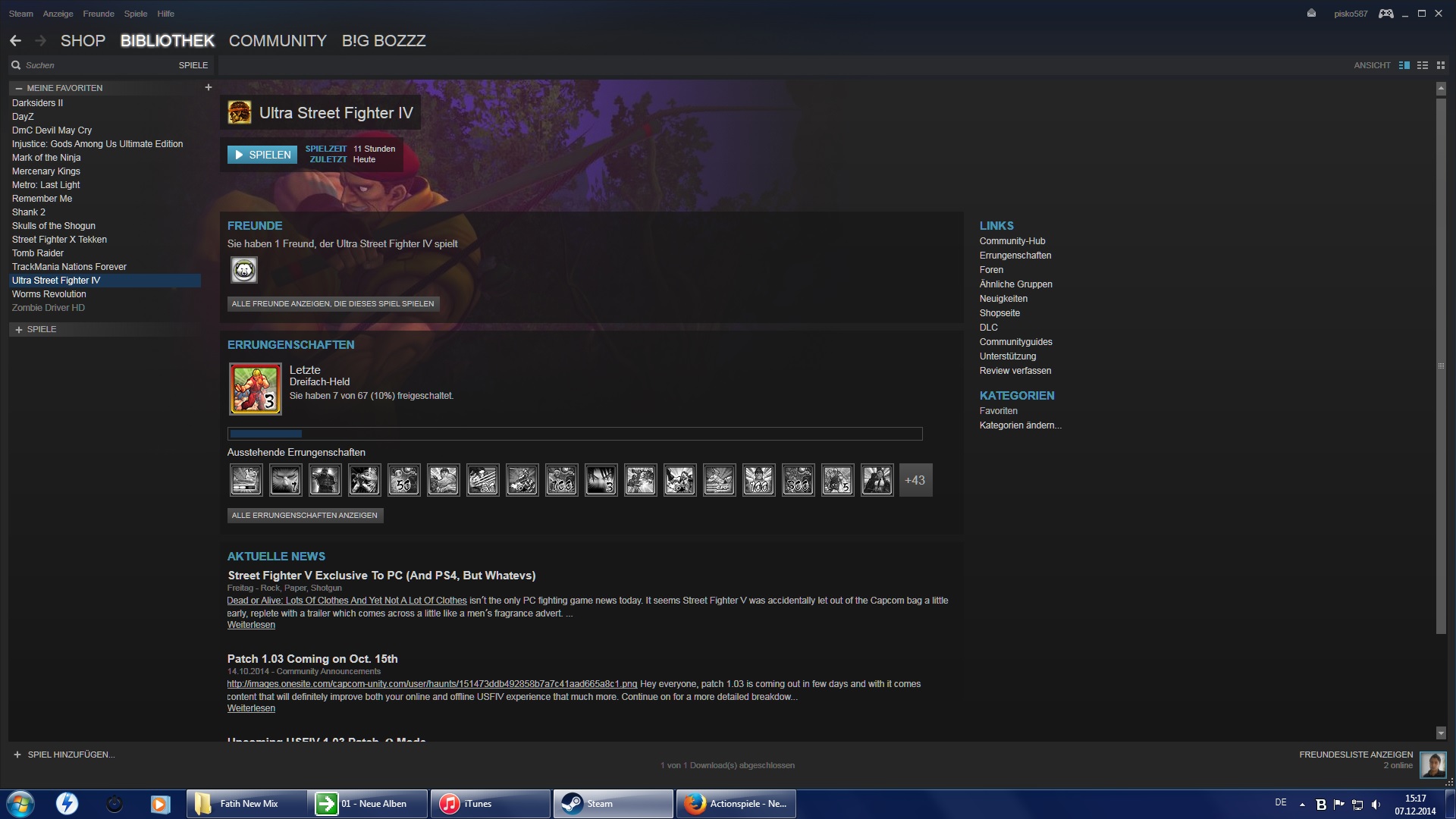The width and height of the screenshot is (1456, 819).
Task: Open the Dreifach-Held achievement icon
Action: pos(256,389)
